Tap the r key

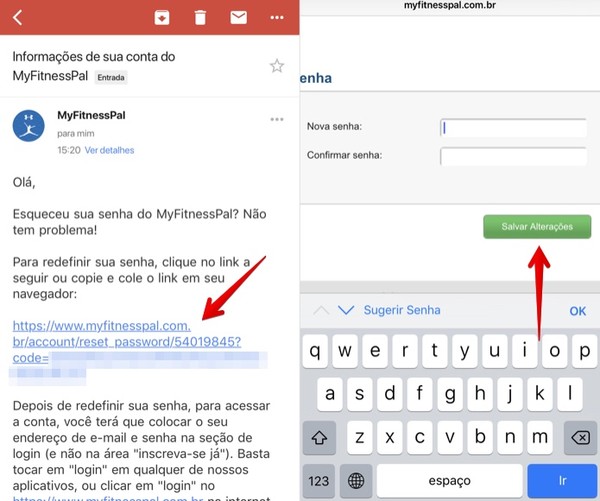tap(405, 351)
